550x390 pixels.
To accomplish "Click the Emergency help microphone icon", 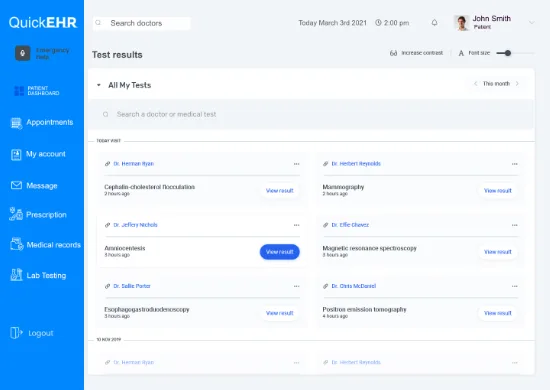I will [22, 53].
